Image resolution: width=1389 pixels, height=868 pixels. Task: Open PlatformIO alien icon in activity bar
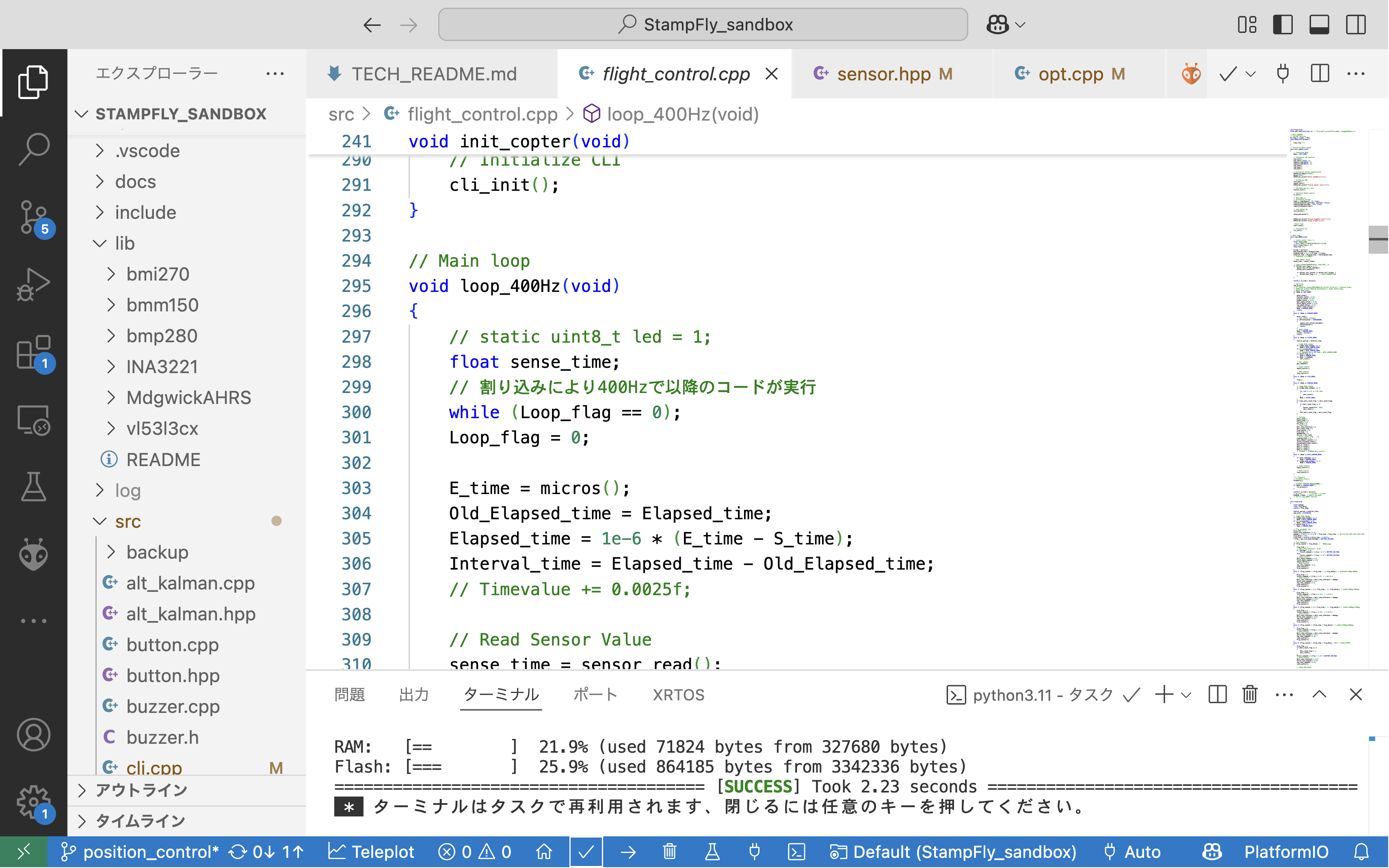pyautogui.click(x=33, y=555)
